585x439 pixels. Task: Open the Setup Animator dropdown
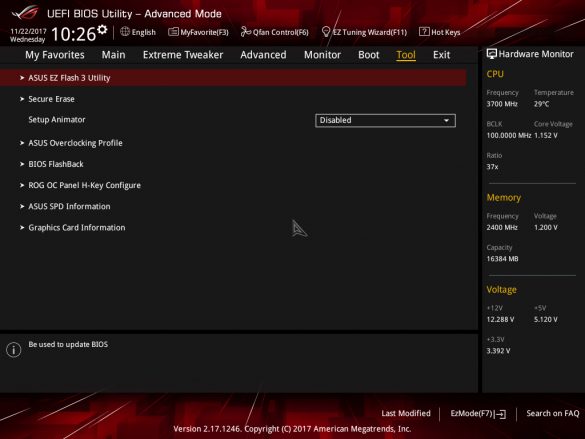coord(385,120)
